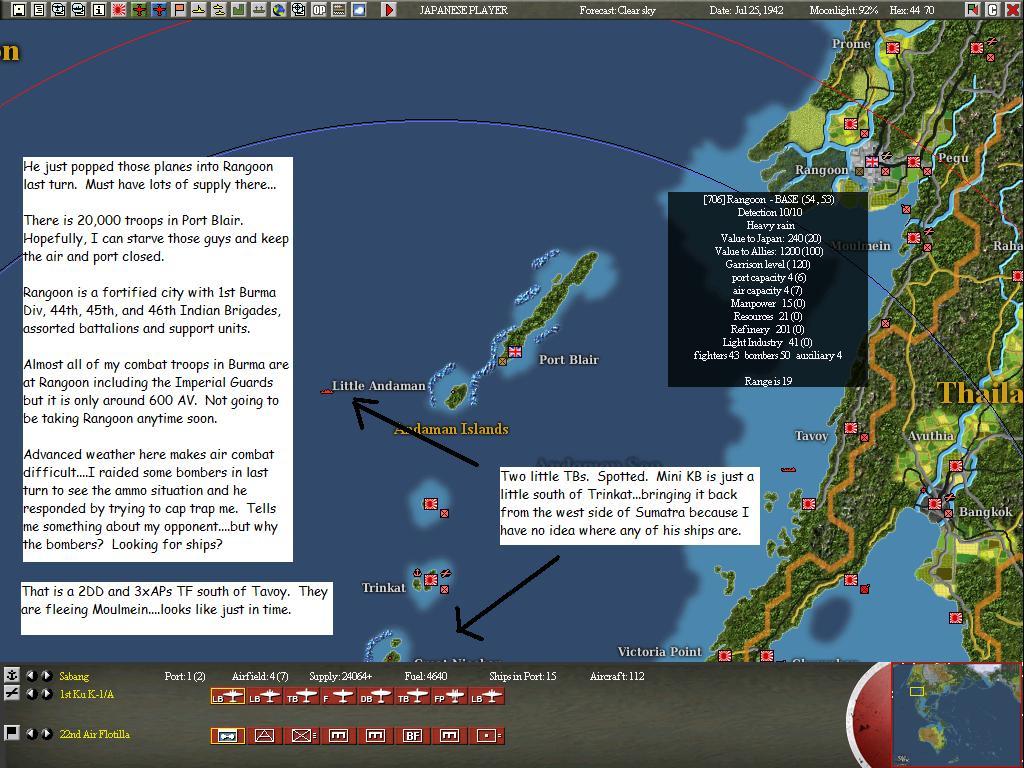Click the 'JAPANESE PLAYER' label
The width and height of the screenshot is (1024, 768).
464,10
